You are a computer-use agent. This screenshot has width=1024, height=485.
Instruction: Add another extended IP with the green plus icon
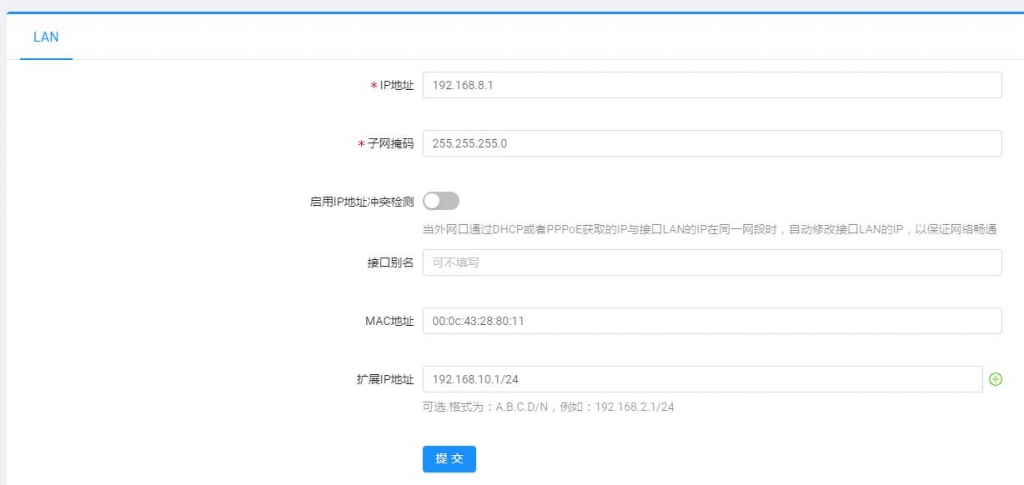click(995, 379)
